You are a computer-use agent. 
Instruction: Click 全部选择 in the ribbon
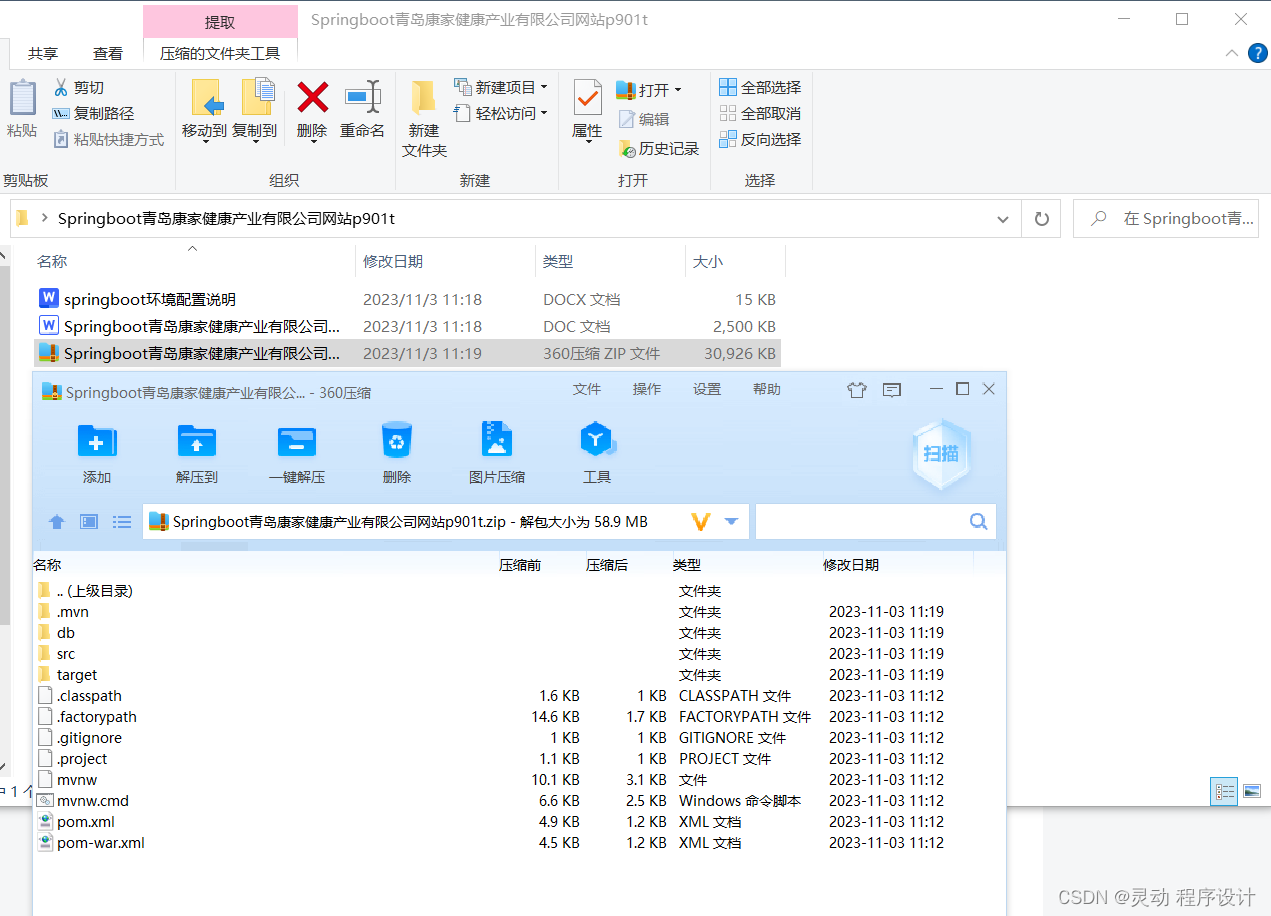(760, 88)
